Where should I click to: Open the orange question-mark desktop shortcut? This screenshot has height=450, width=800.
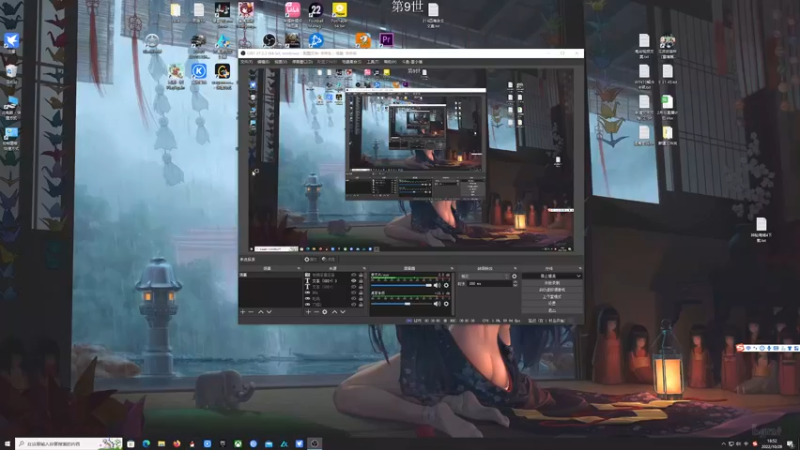click(363, 40)
